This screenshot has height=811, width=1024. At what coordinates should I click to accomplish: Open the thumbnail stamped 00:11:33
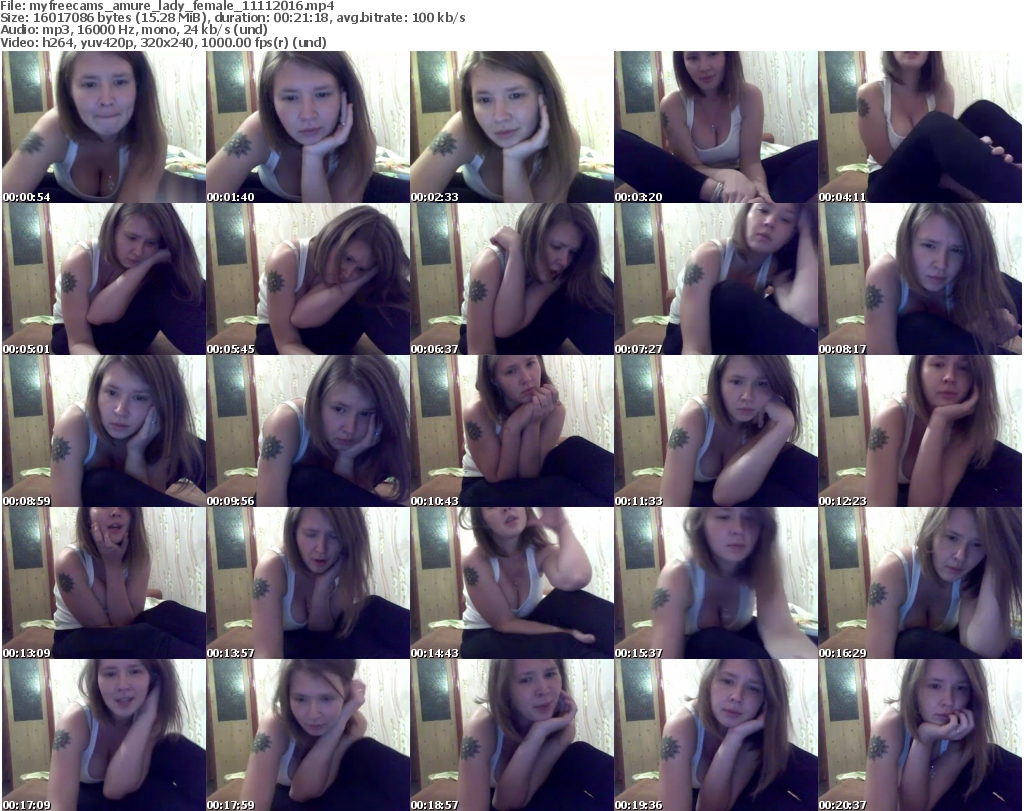pyautogui.click(x=715, y=431)
